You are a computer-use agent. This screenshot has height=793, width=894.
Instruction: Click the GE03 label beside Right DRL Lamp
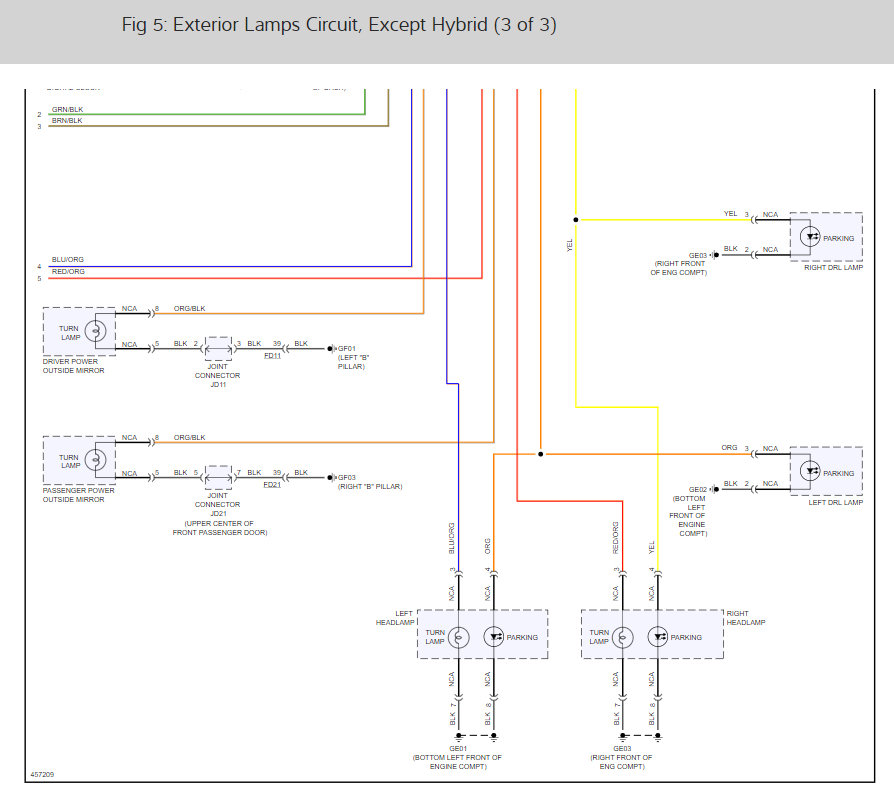tap(698, 255)
